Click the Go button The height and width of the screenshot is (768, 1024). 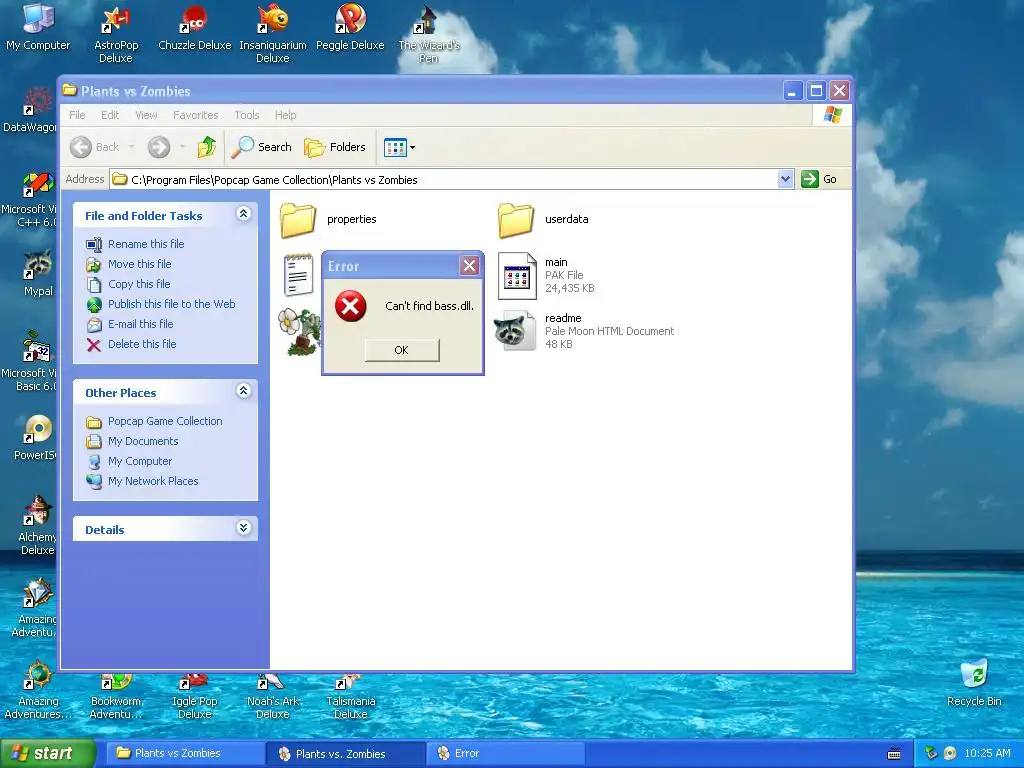point(819,179)
